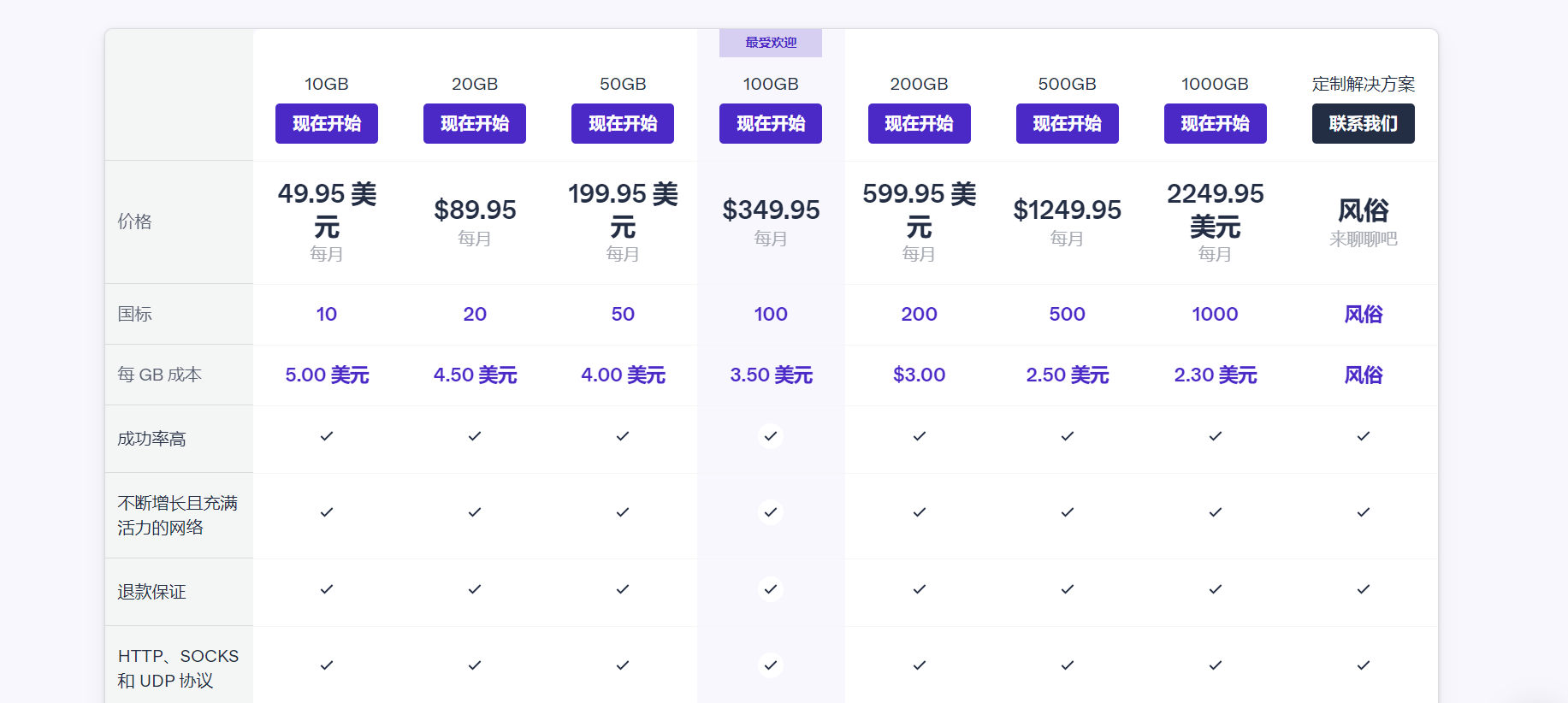The width and height of the screenshot is (1568, 703).
Task: Click the 成功率高 checkmark in 1000GB column
Action: tap(1215, 436)
